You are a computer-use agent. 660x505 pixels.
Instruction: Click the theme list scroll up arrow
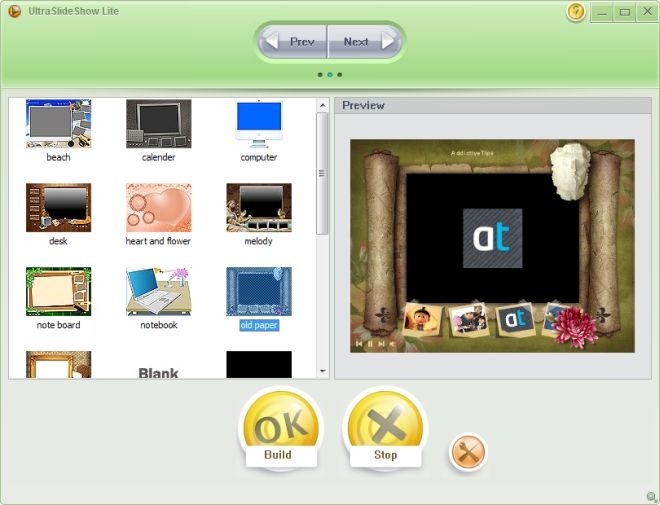point(323,105)
